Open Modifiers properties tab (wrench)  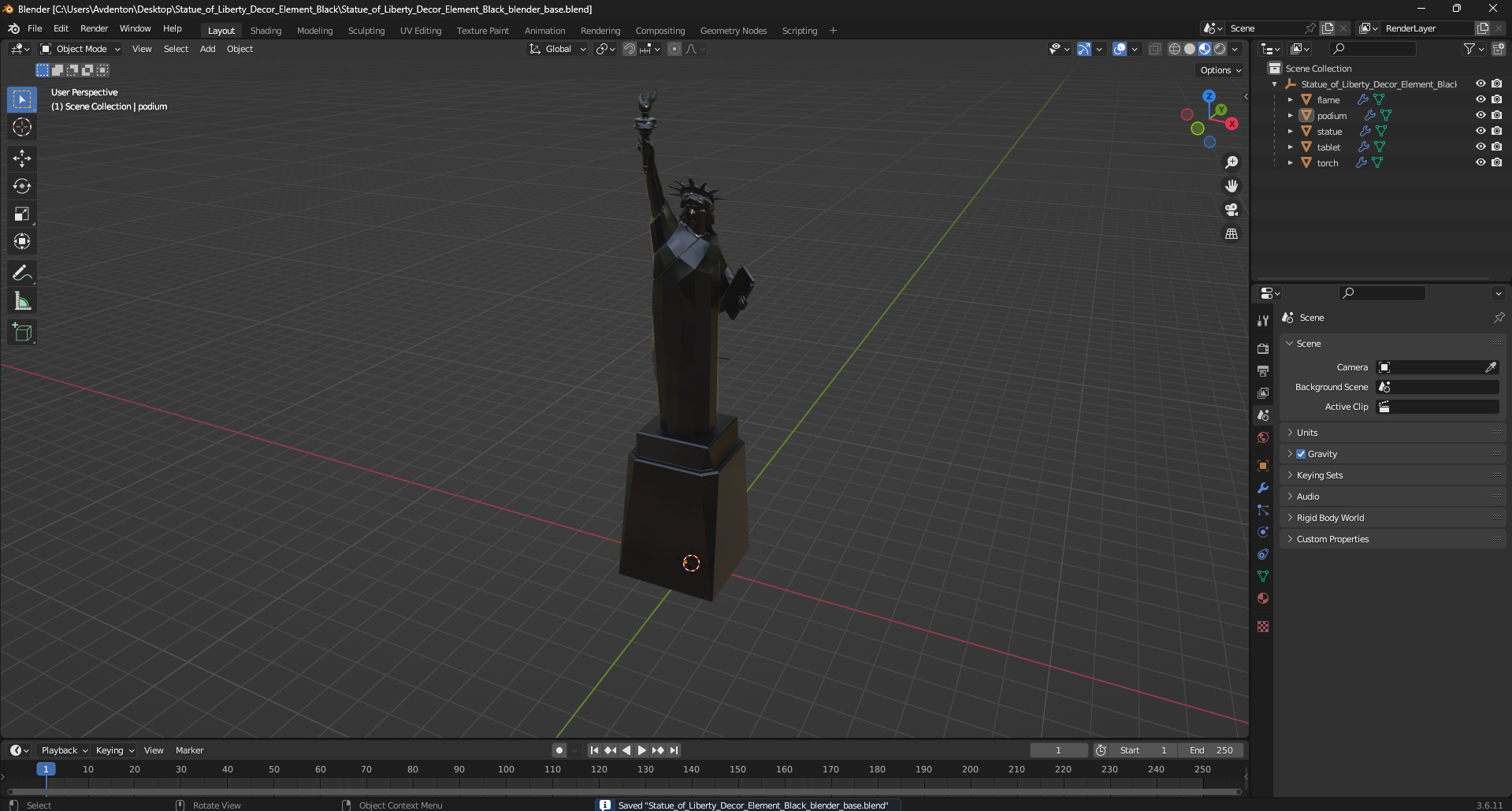[x=1263, y=488]
